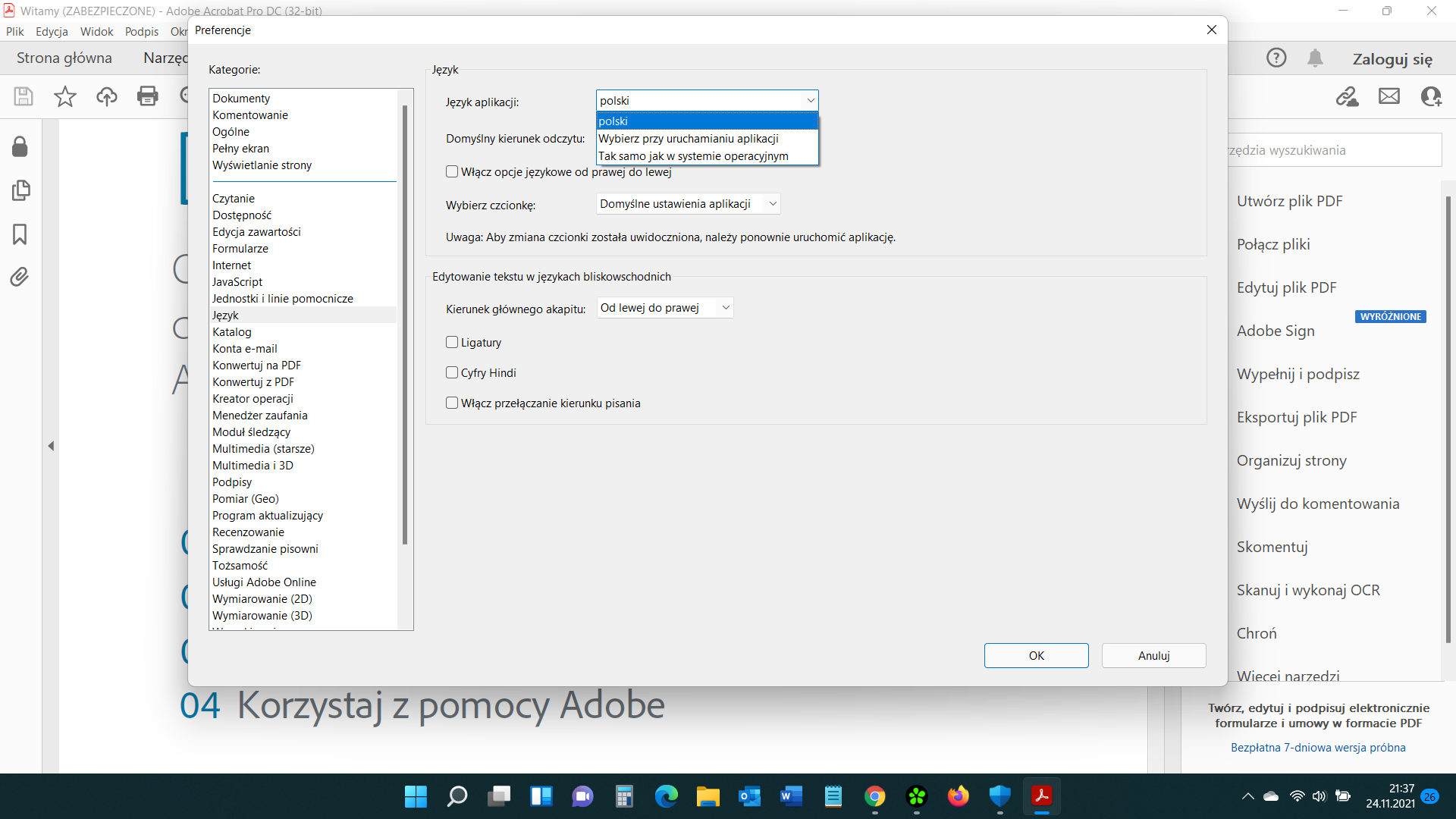The image size is (1456, 819).
Task: Open Outlook from taskbar
Action: pyautogui.click(x=750, y=796)
